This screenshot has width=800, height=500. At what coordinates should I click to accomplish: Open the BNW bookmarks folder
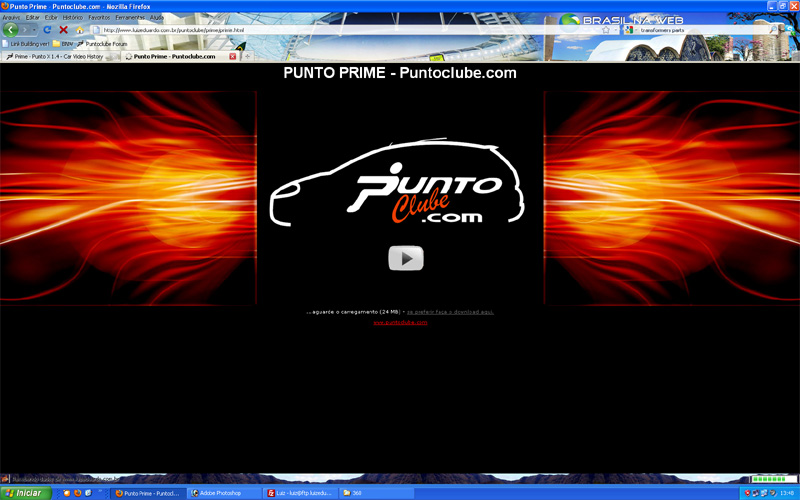click(63, 44)
